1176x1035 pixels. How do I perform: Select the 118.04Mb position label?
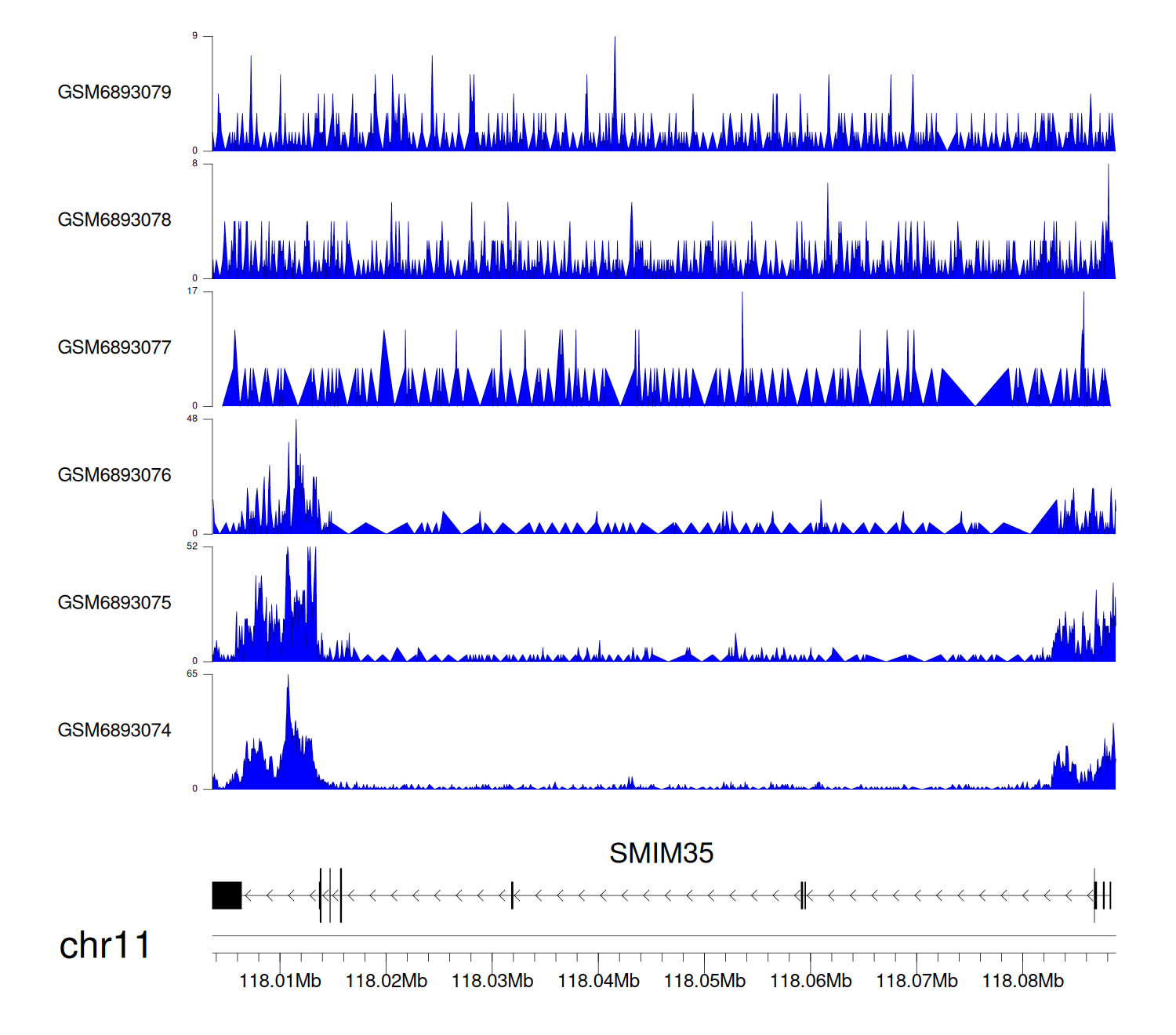pyautogui.click(x=598, y=981)
